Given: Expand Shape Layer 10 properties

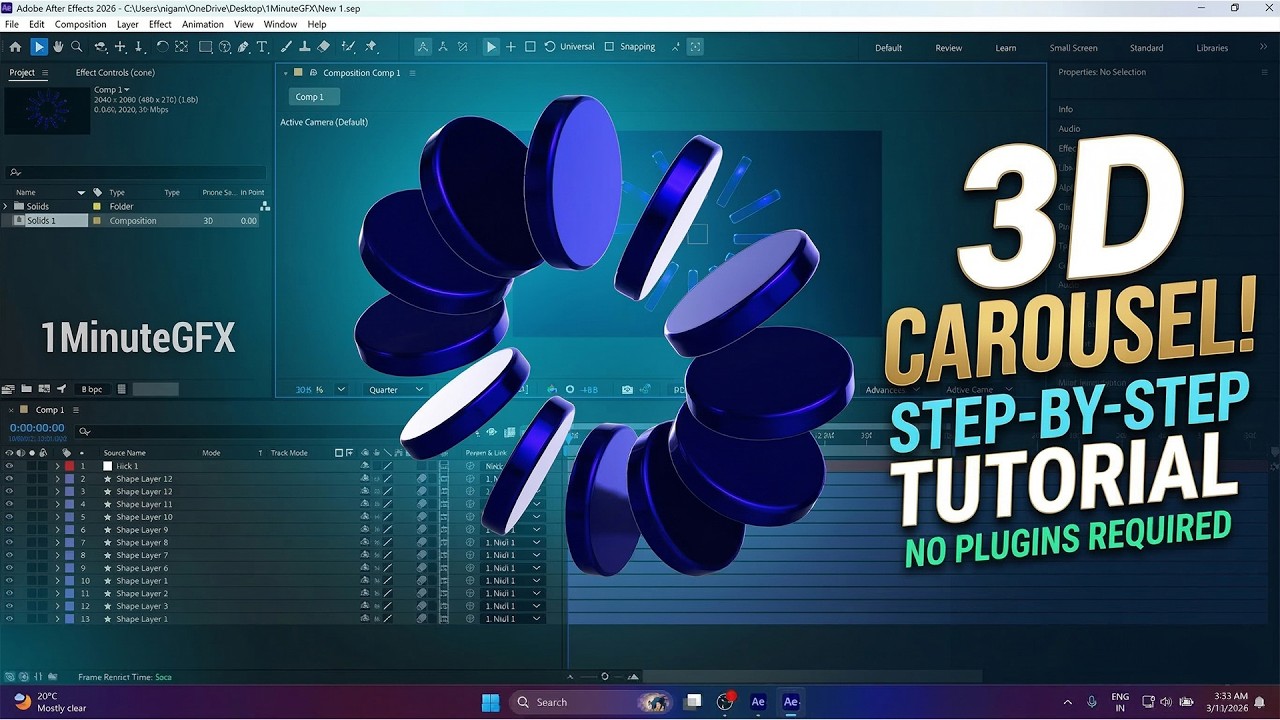Looking at the screenshot, I should click(x=57, y=517).
